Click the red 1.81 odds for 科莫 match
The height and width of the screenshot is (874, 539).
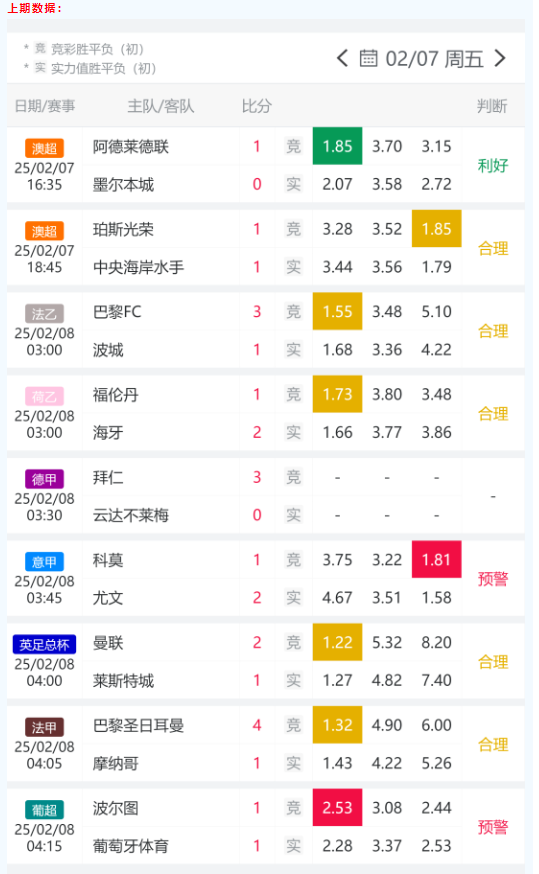(x=436, y=559)
